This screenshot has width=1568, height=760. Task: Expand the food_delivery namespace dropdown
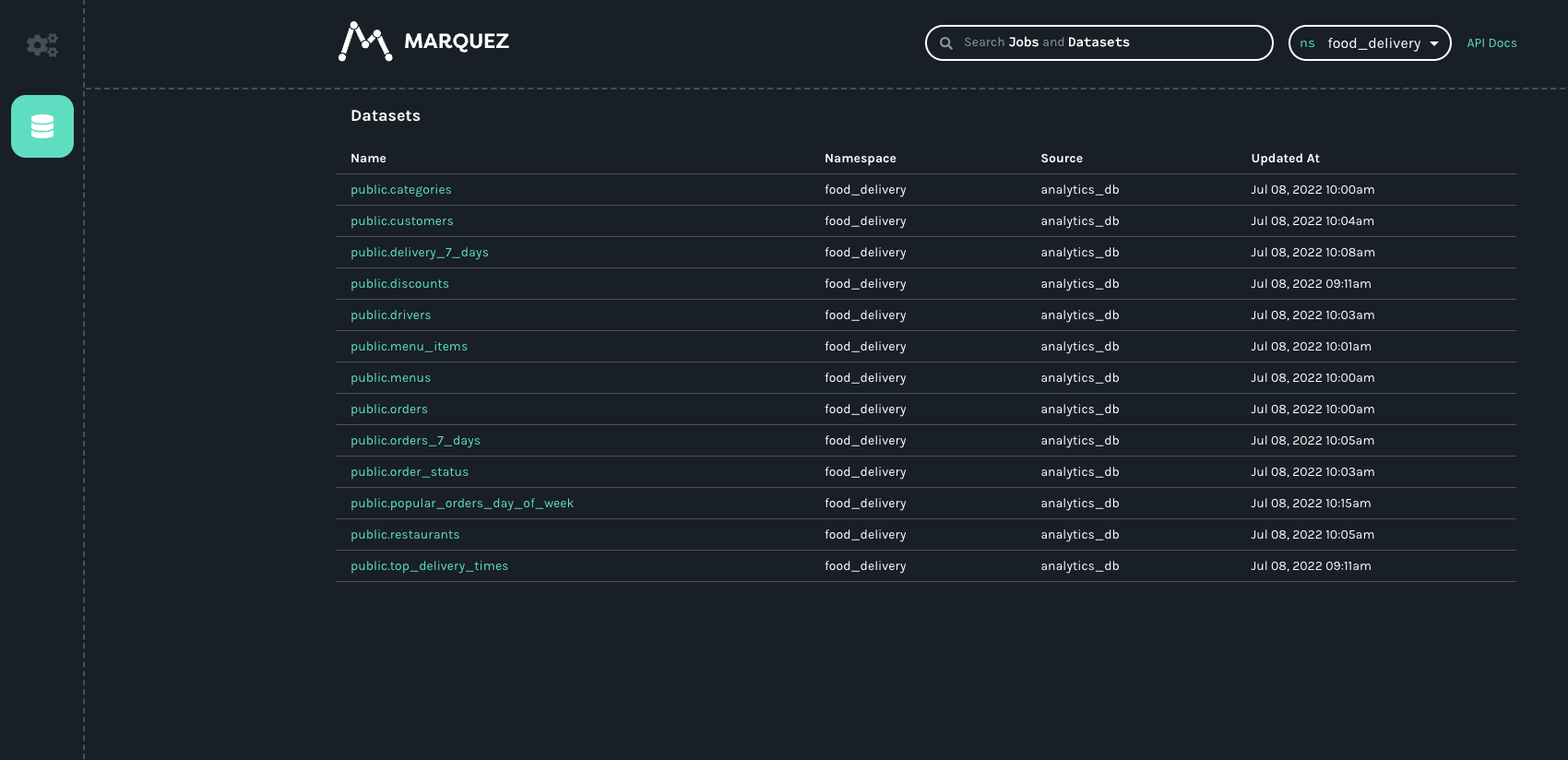tap(1370, 42)
